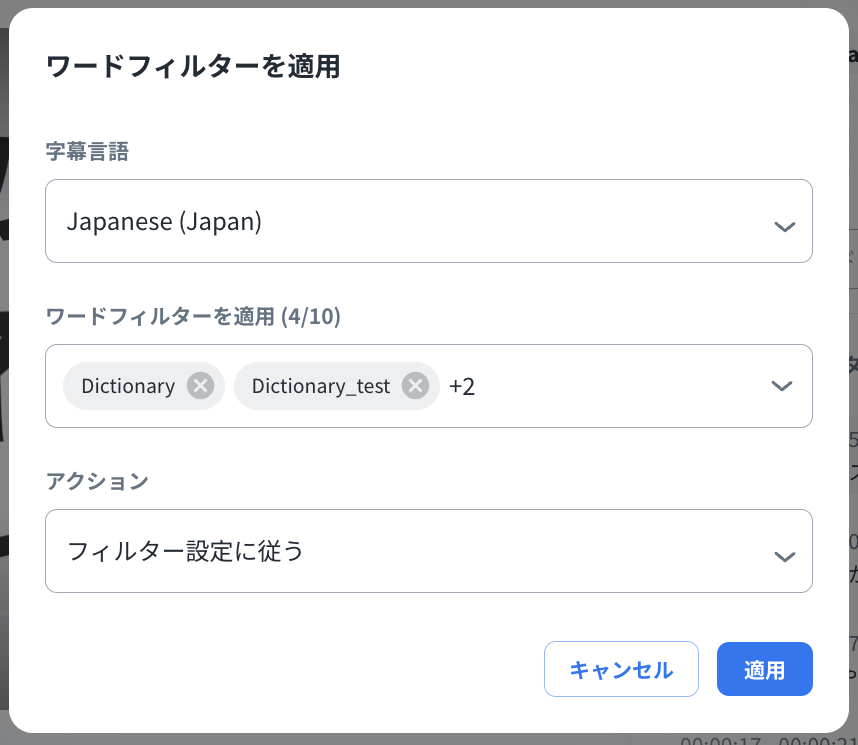Select the Japanese (Japan) value text
Viewport: 858px width, 745px height.
click(x=164, y=221)
